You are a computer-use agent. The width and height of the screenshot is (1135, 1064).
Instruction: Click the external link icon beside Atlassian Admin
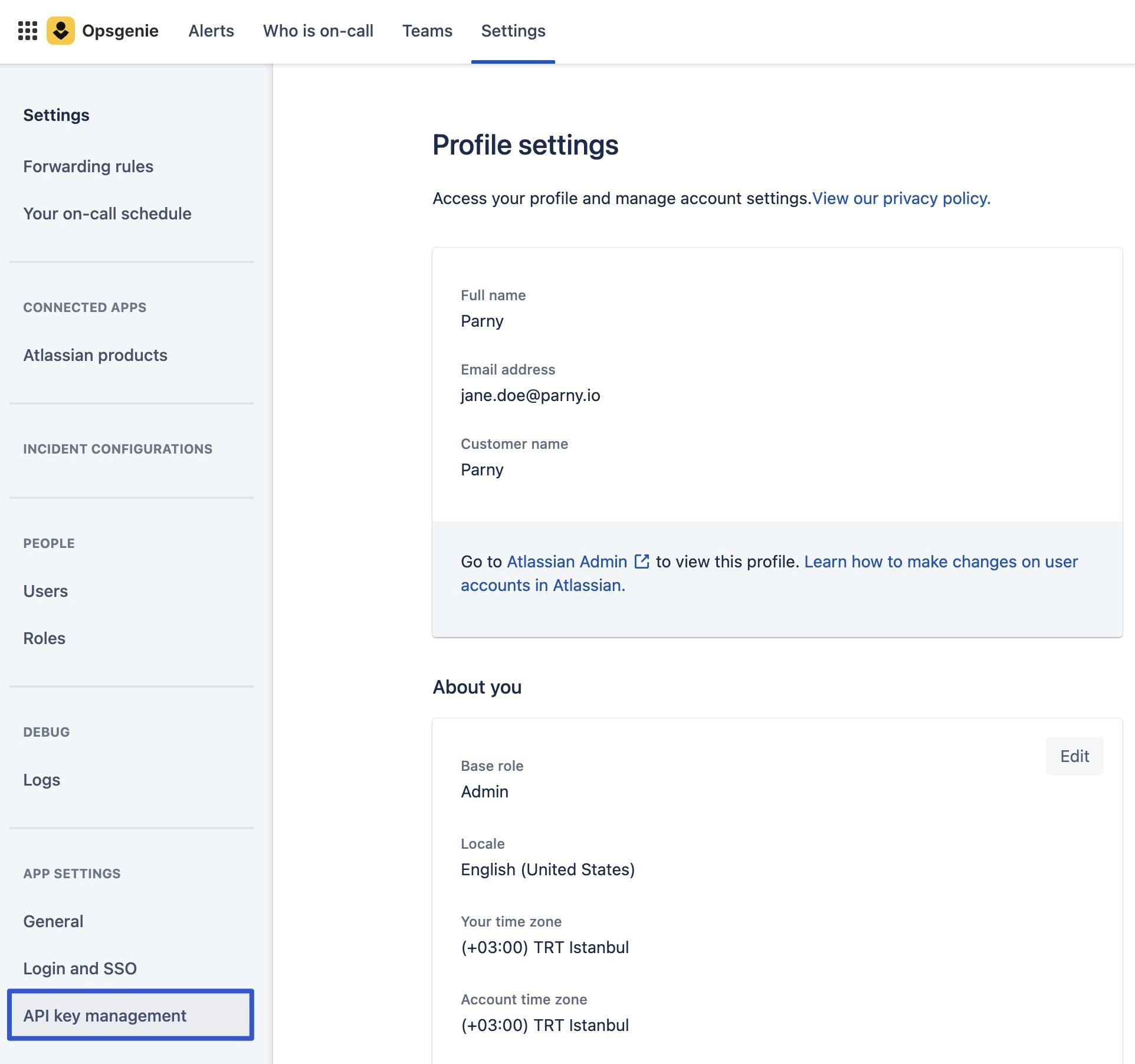tap(641, 561)
